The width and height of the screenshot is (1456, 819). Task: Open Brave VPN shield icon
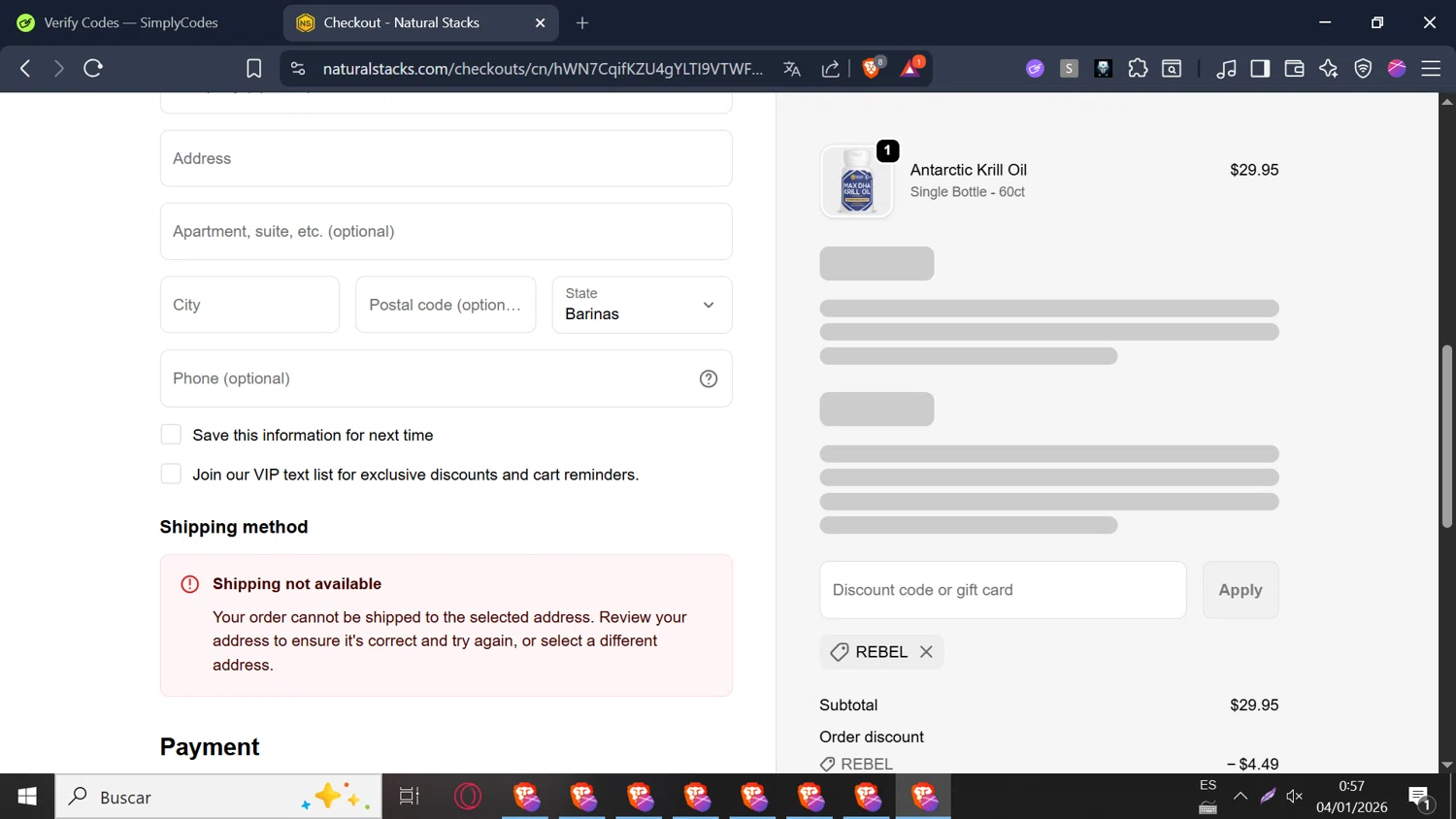[x=1363, y=68]
